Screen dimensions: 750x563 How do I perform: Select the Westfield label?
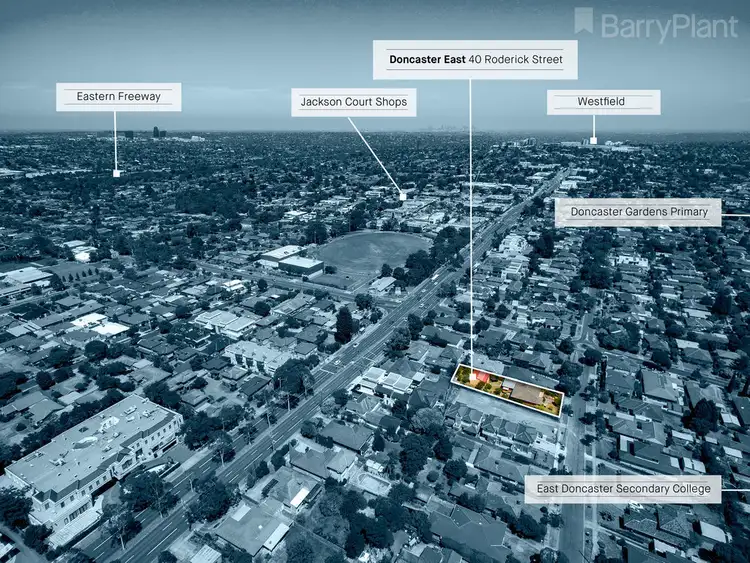click(x=603, y=102)
